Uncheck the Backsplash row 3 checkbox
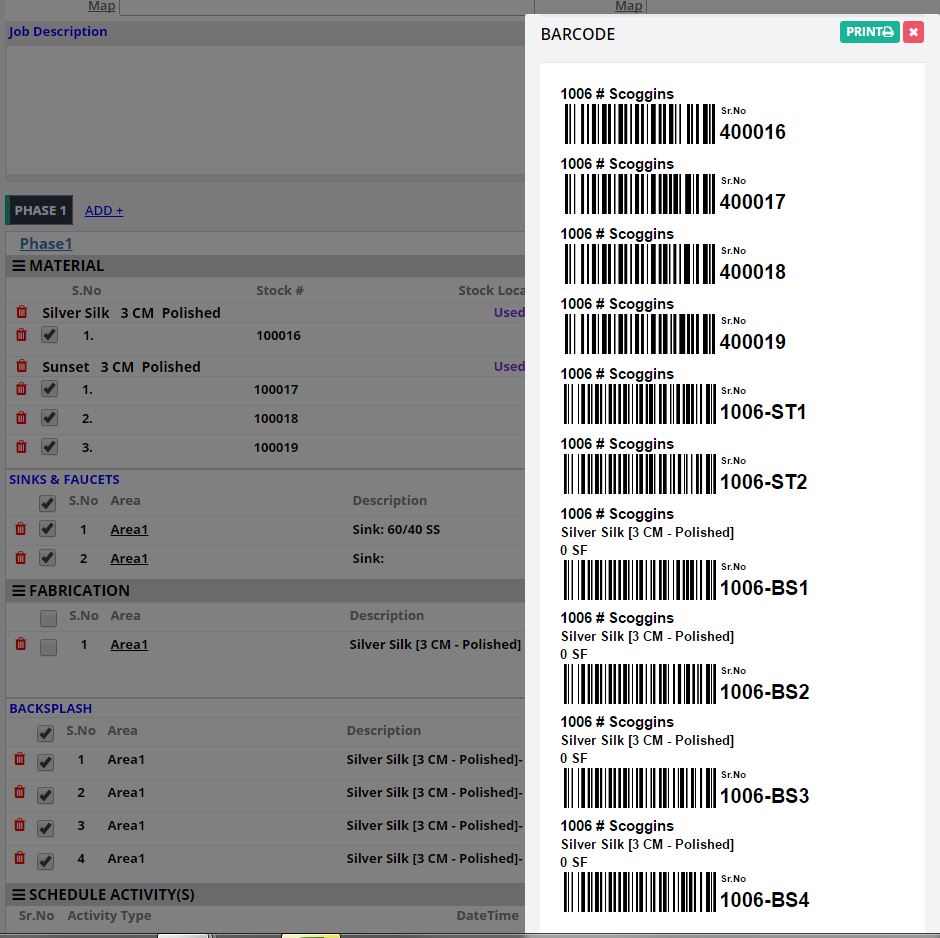 (x=46, y=828)
